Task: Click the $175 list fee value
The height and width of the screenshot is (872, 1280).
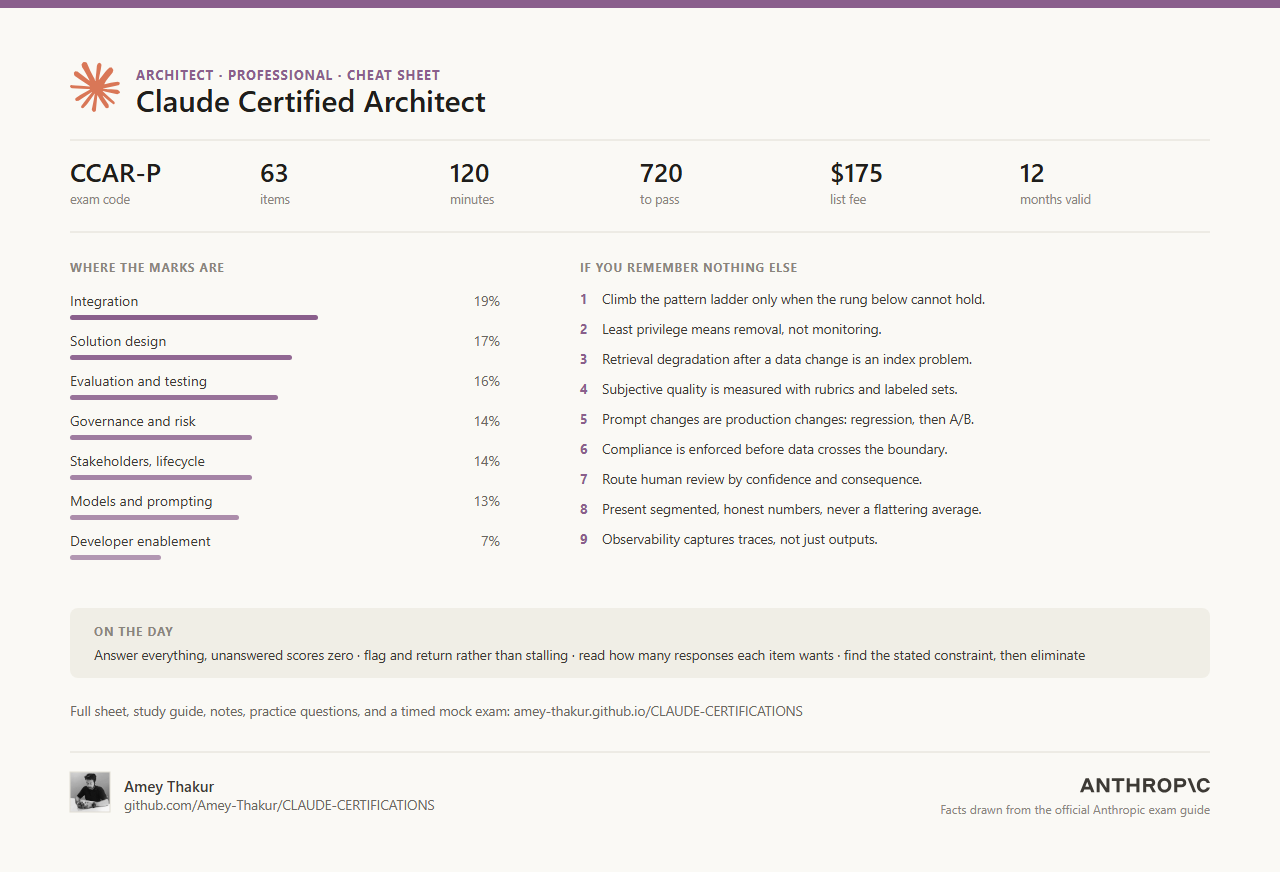Action: pos(856,173)
